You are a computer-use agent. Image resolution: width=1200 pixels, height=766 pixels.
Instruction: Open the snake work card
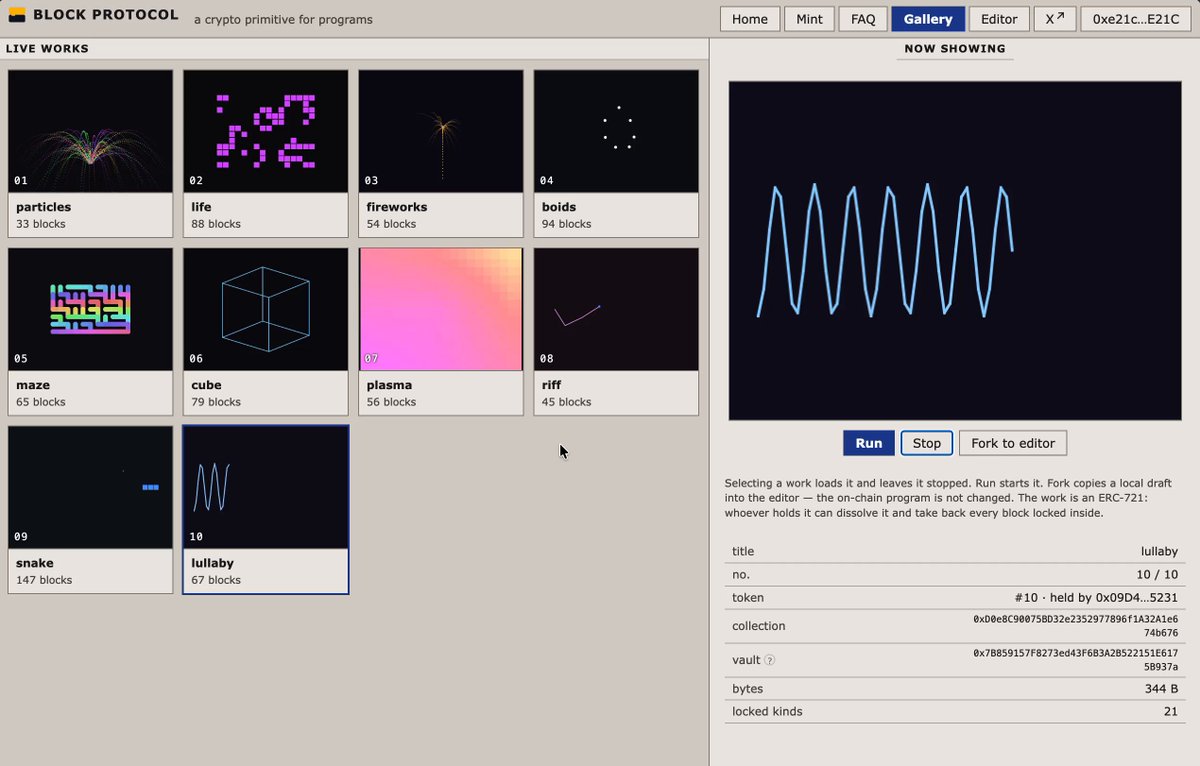pyautogui.click(x=91, y=509)
